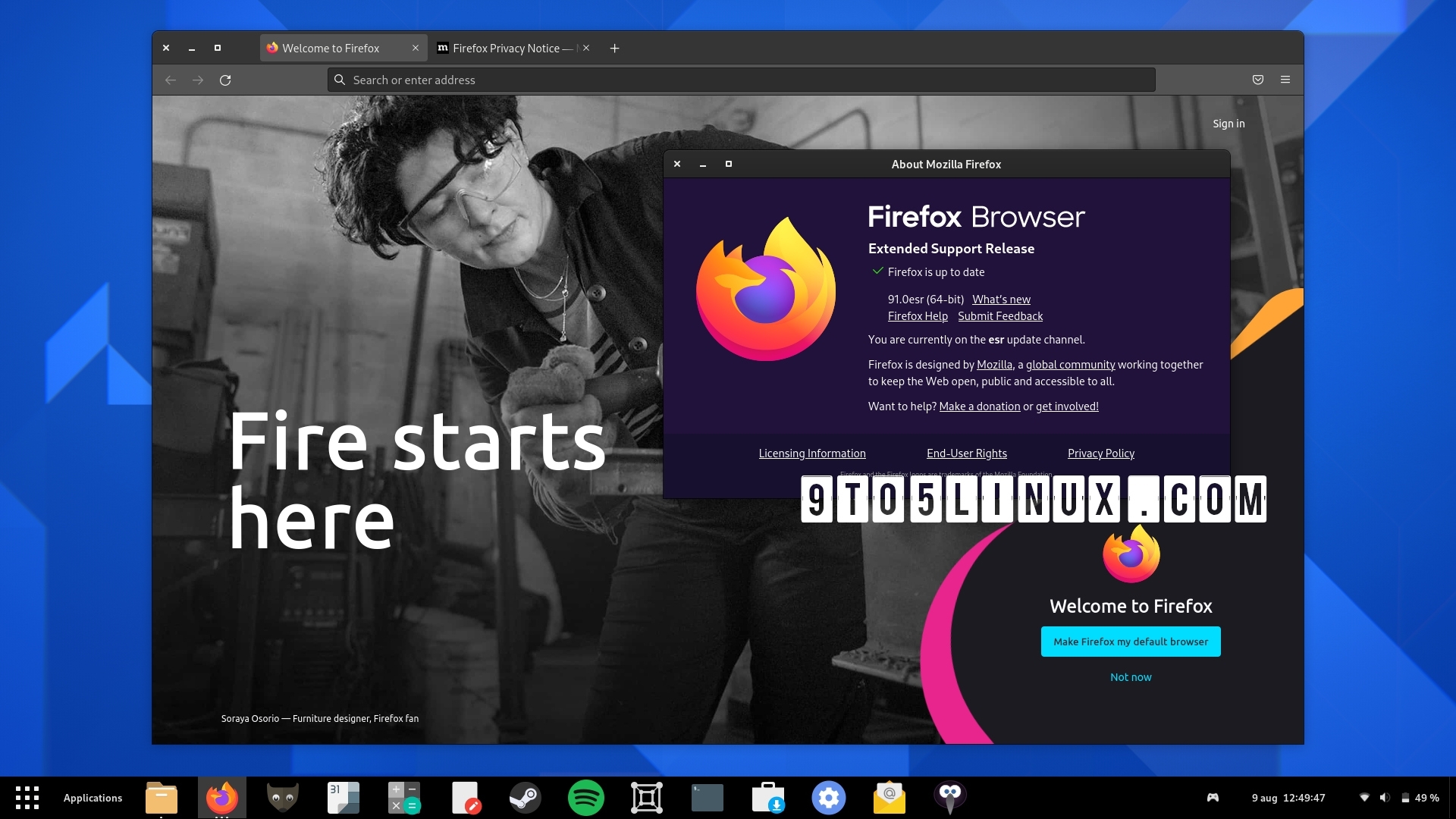Select the 'Welcome to Firefox' tab
Image resolution: width=1456 pixels, height=819 pixels.
(330, 47)
